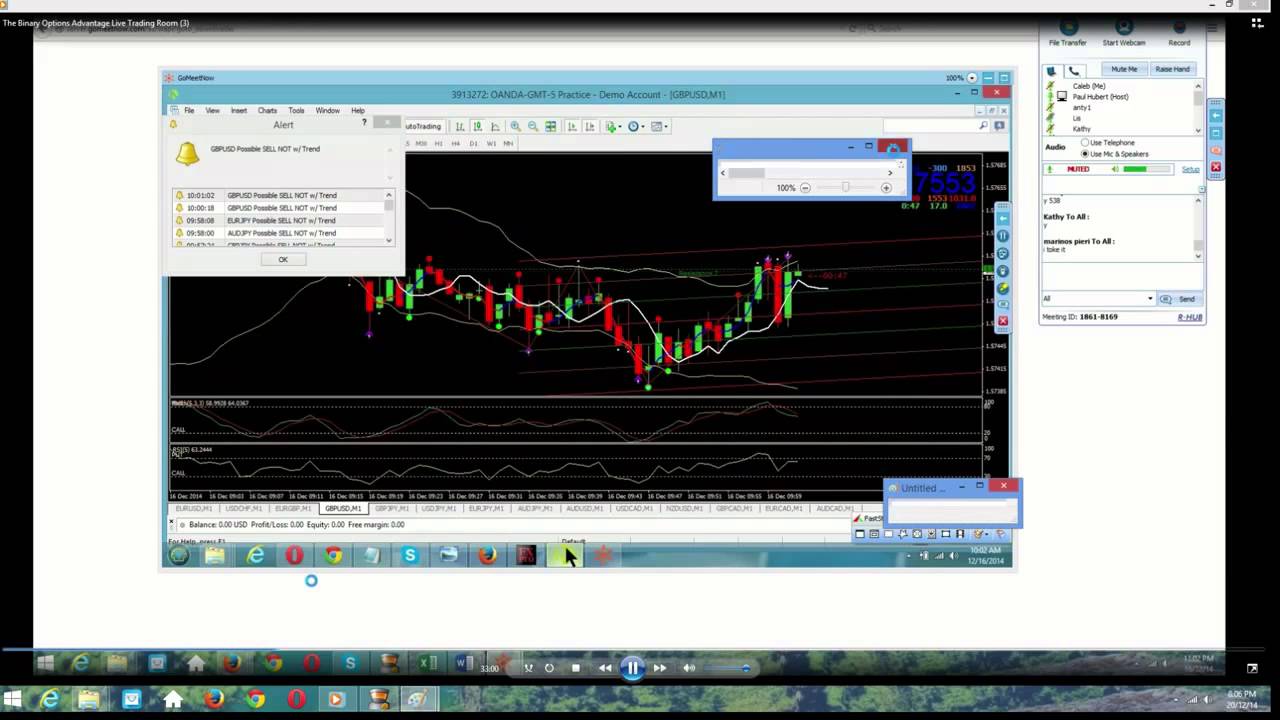Toggle AutoTrading in MetaTrader toolbar
Viewport: 1280px width, 720px height.
(x=423, y=126)
